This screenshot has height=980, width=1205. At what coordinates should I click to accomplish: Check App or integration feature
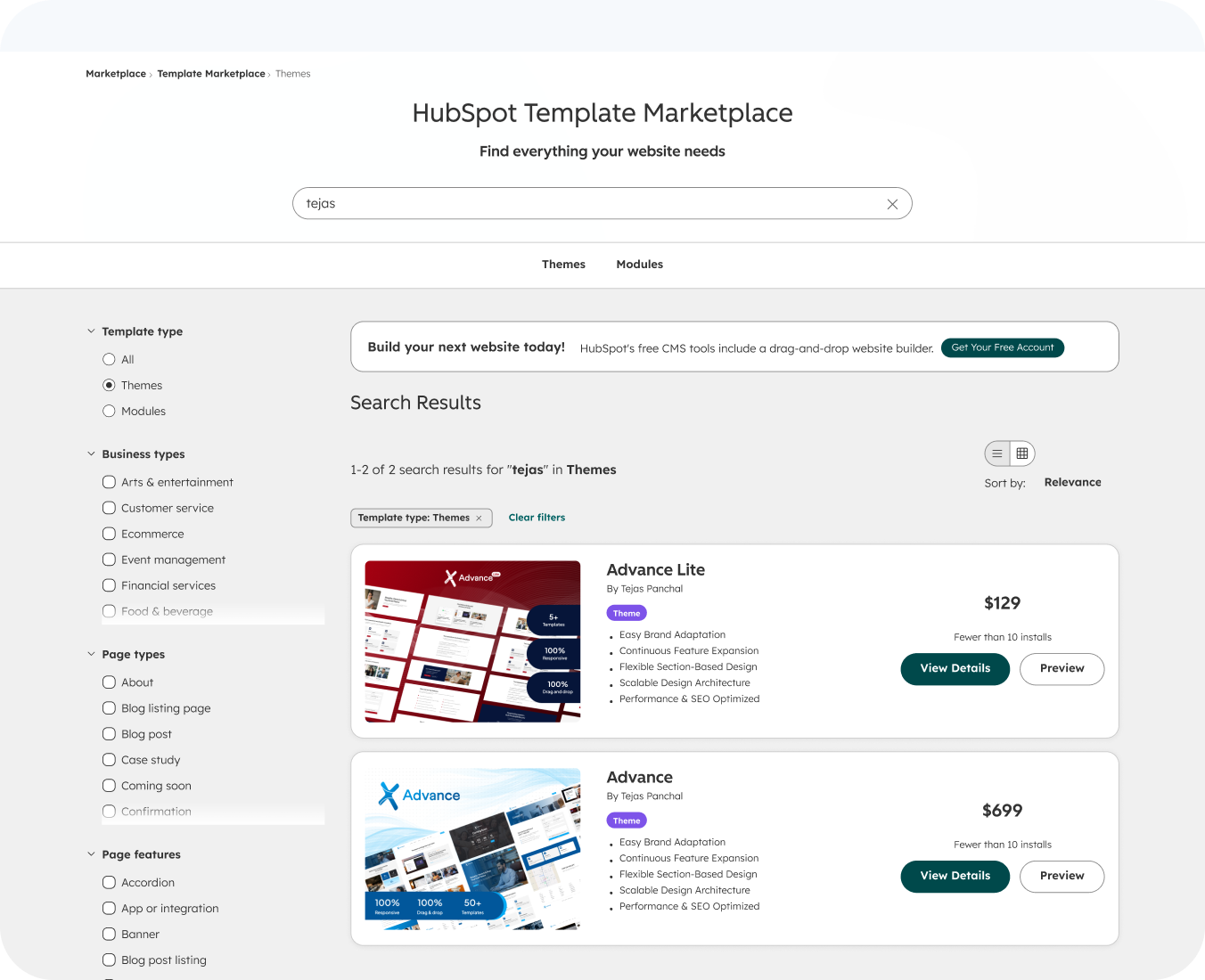[x=109, y=908]
